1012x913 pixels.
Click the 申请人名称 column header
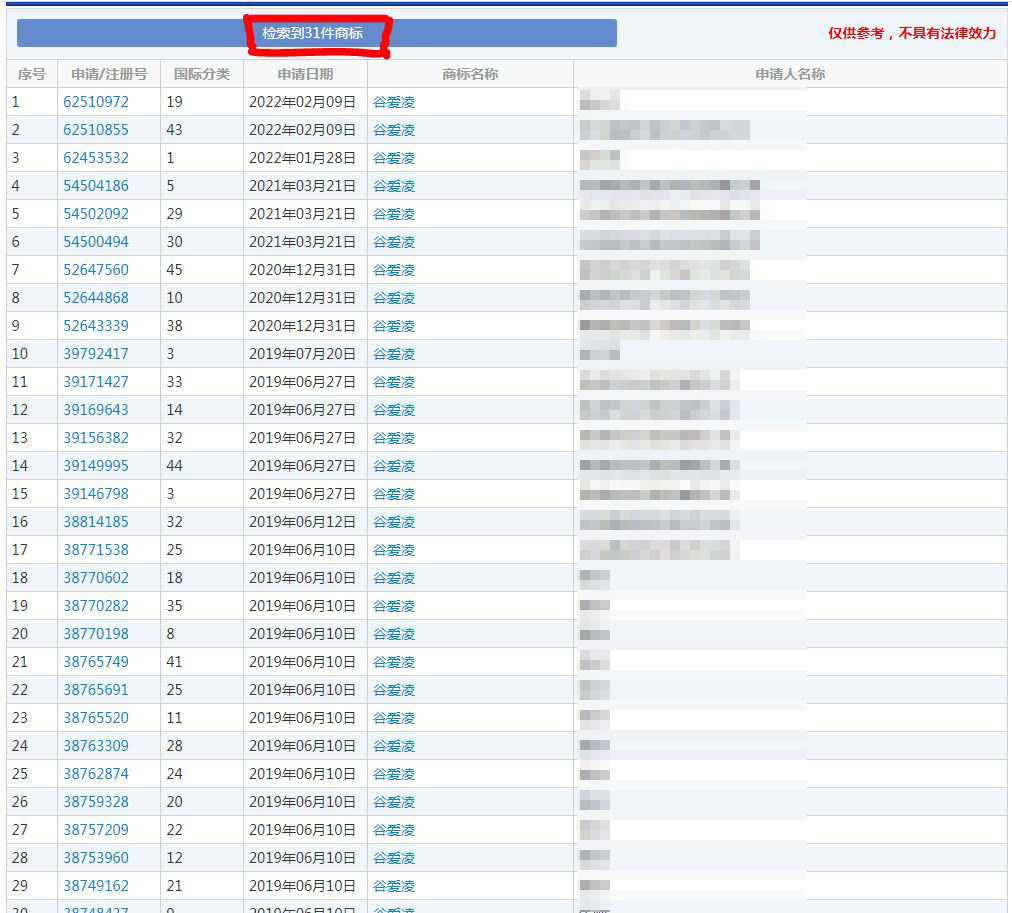[790, 74]
